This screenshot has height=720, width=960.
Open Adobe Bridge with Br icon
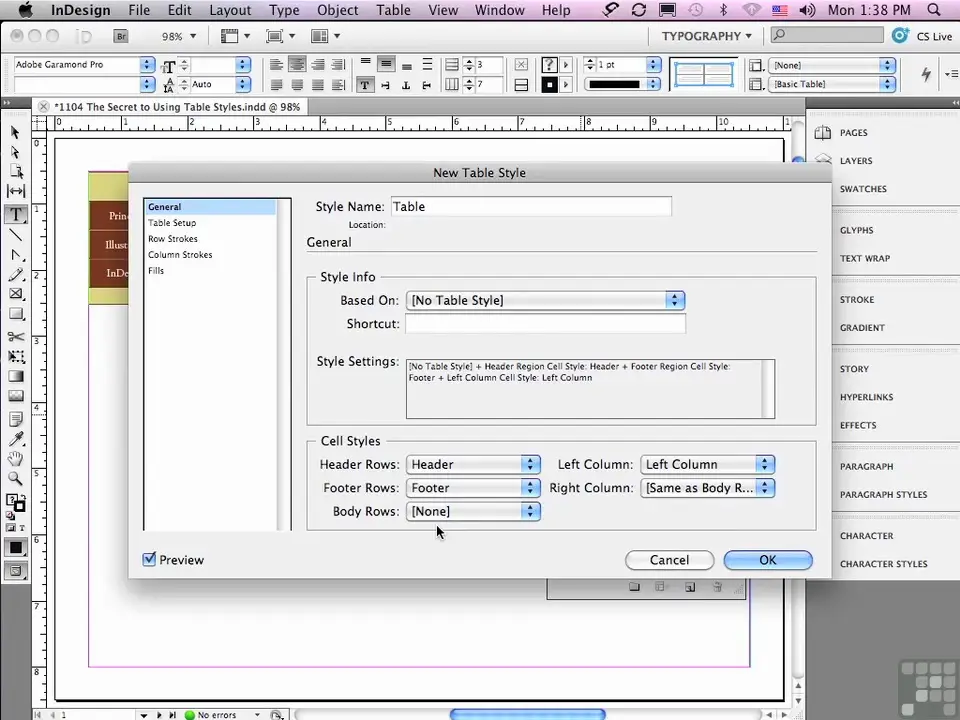pos(121,36)
